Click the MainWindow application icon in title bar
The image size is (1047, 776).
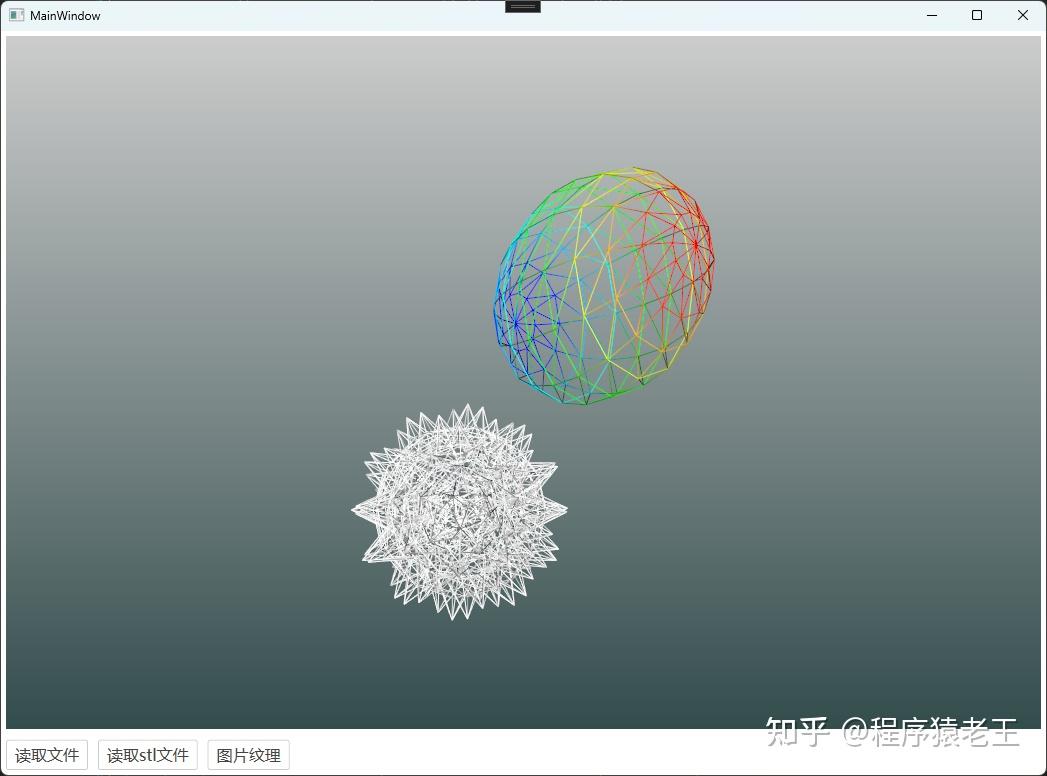(15, 15)
